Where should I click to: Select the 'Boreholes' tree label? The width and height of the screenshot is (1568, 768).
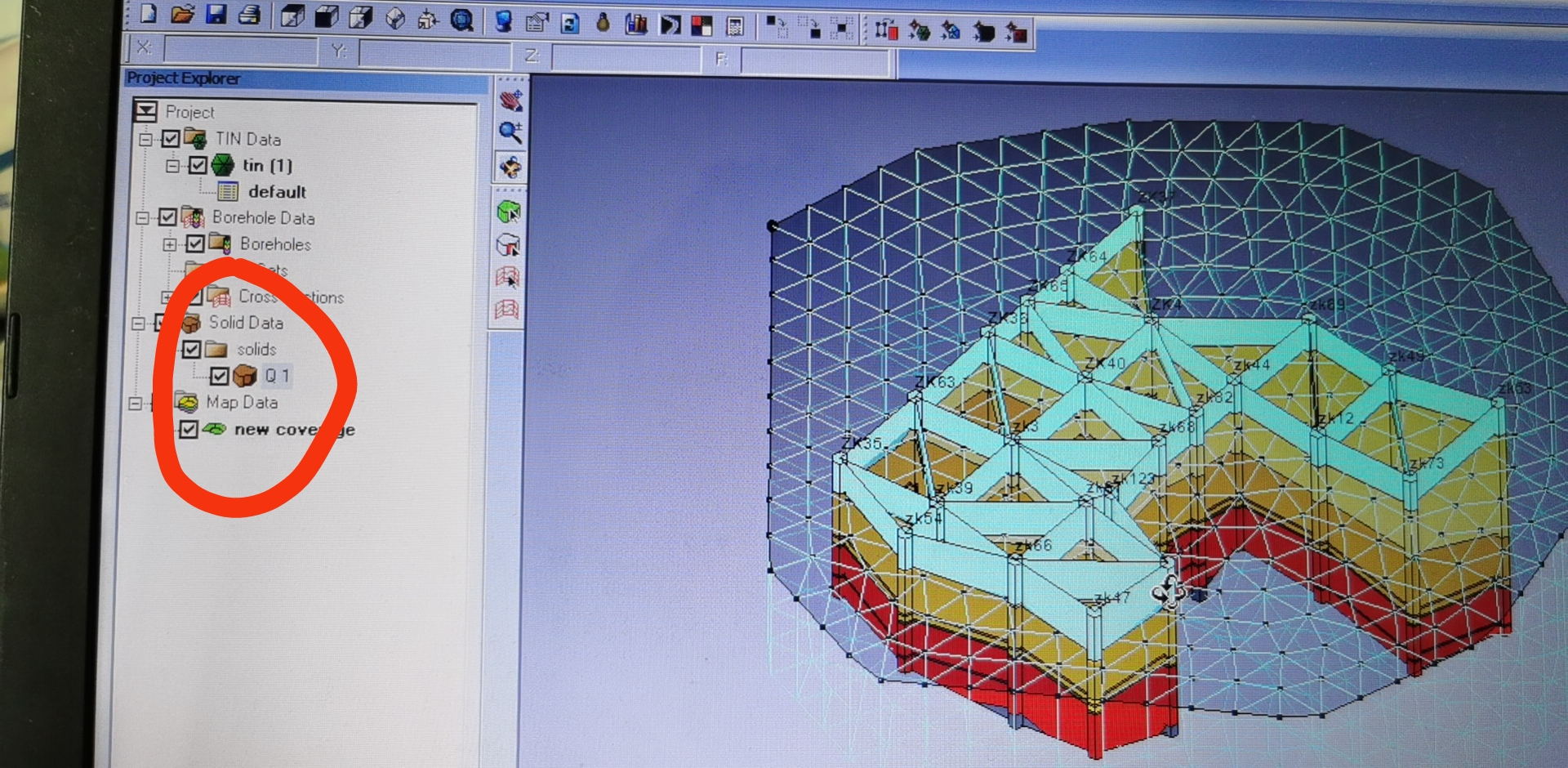275,243
